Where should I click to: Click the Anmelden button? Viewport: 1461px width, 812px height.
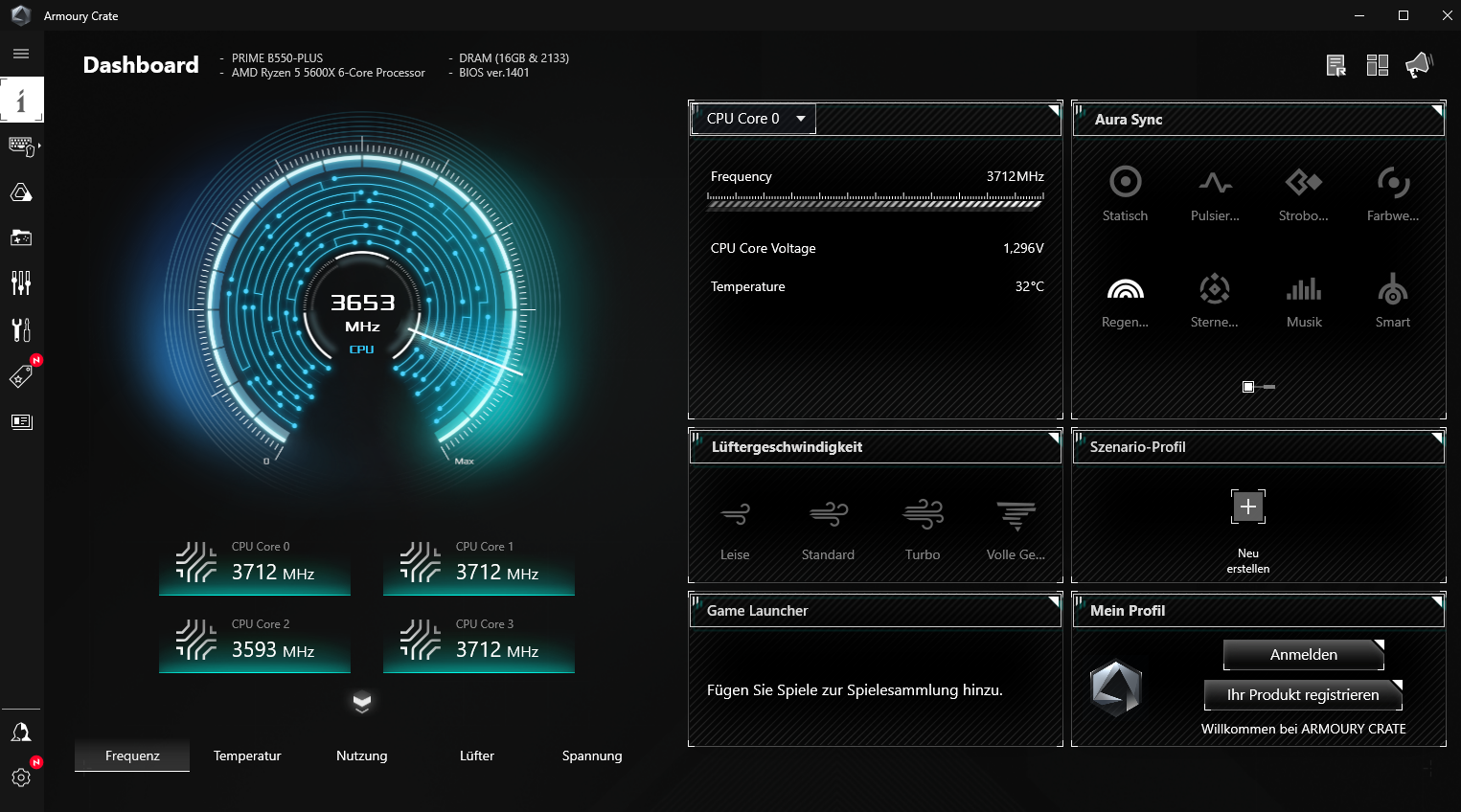tap(1304, 655)
